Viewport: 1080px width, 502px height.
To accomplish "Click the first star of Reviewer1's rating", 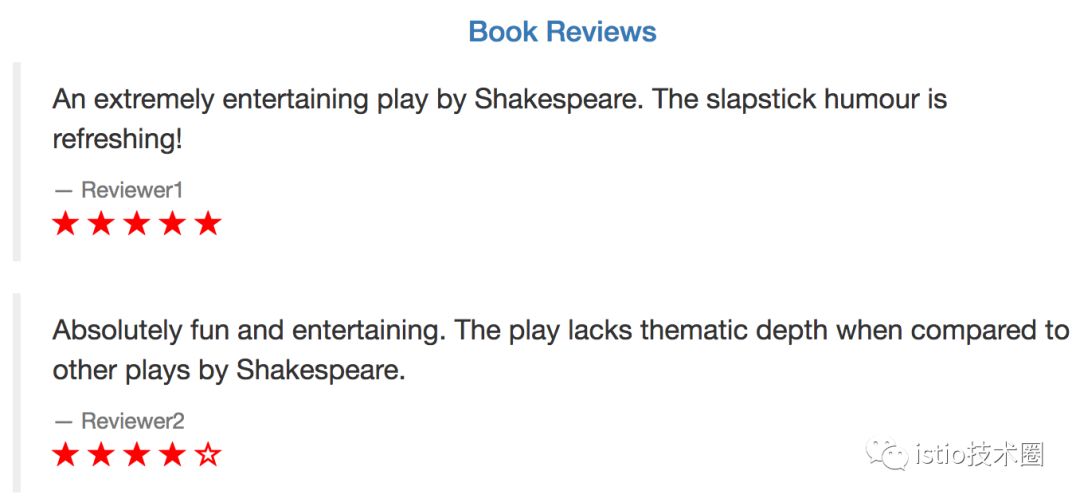I will click(65, 224).
